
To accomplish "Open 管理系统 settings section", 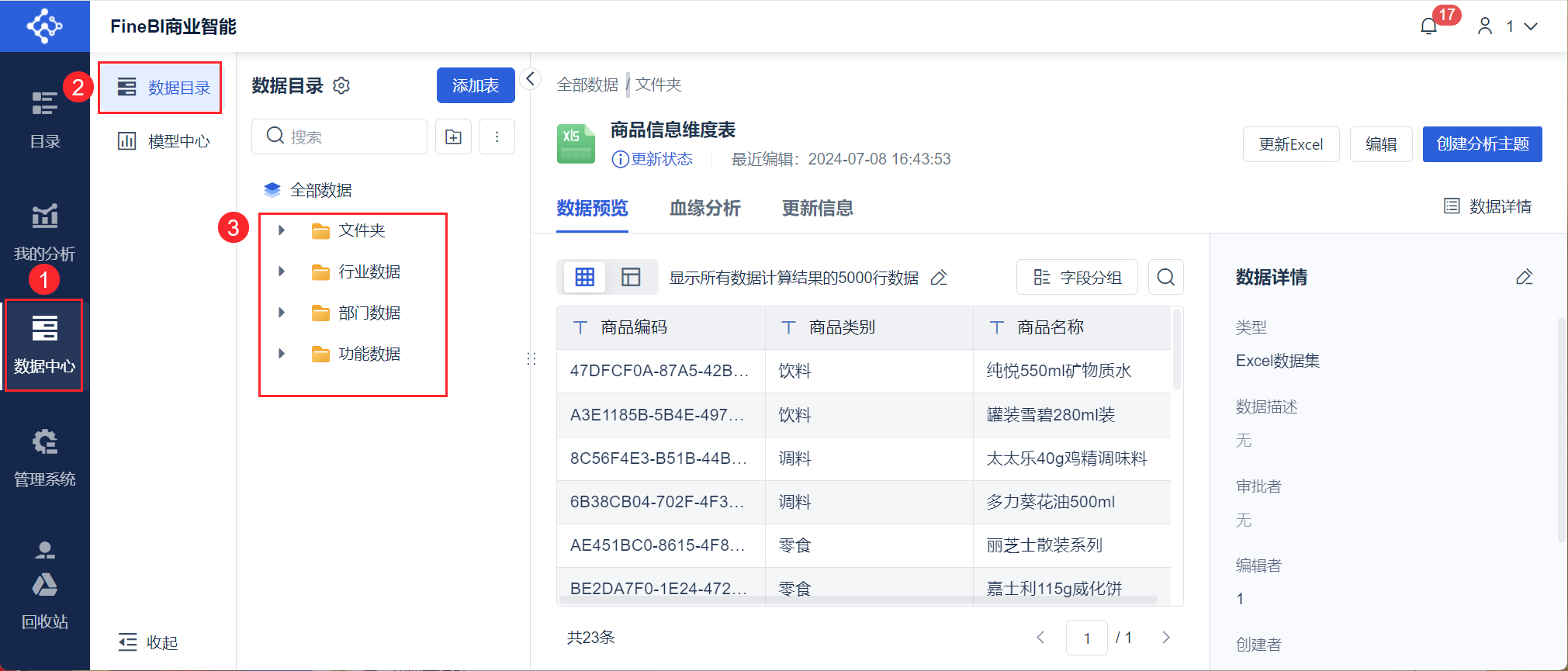I will 45,457.
